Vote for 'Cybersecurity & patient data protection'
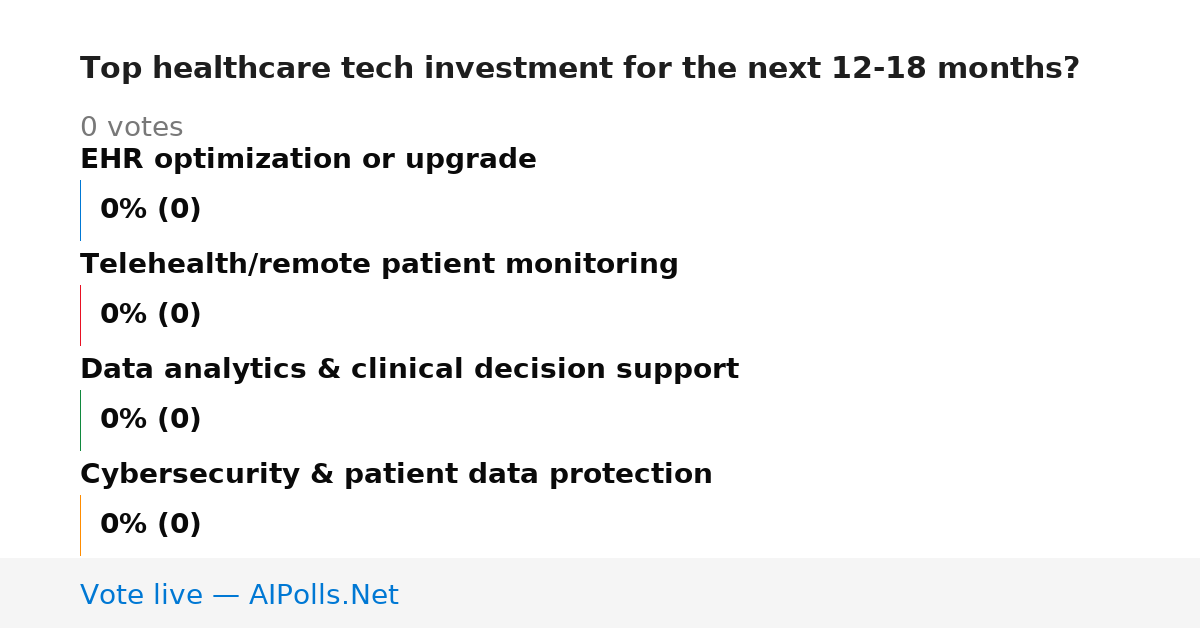The width and height of the screenshot is (1200, 628). click(396, 475)
